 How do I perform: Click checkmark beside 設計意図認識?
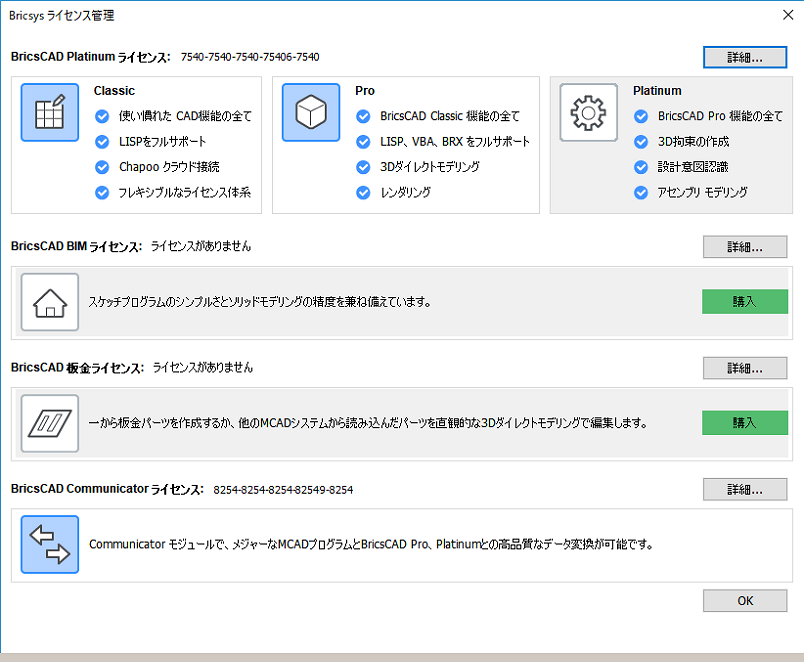click(x=641, y=167)
